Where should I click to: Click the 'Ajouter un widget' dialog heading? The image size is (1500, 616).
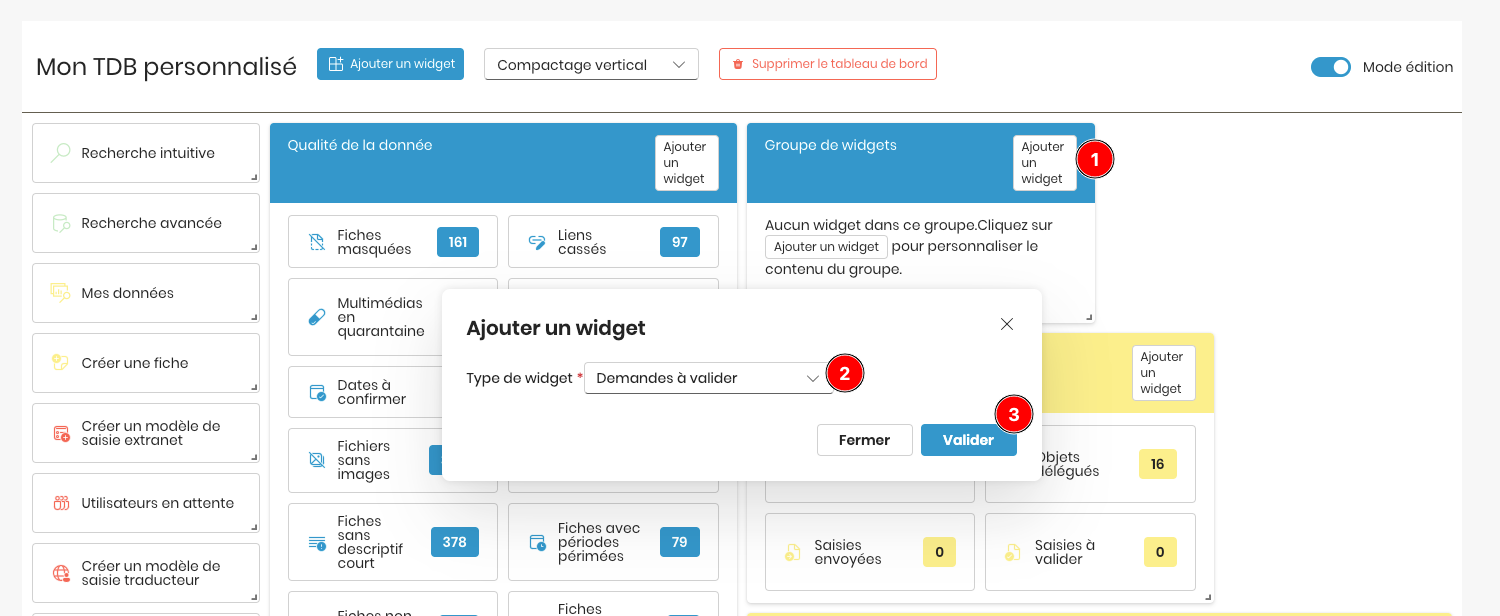click(556, 328)
